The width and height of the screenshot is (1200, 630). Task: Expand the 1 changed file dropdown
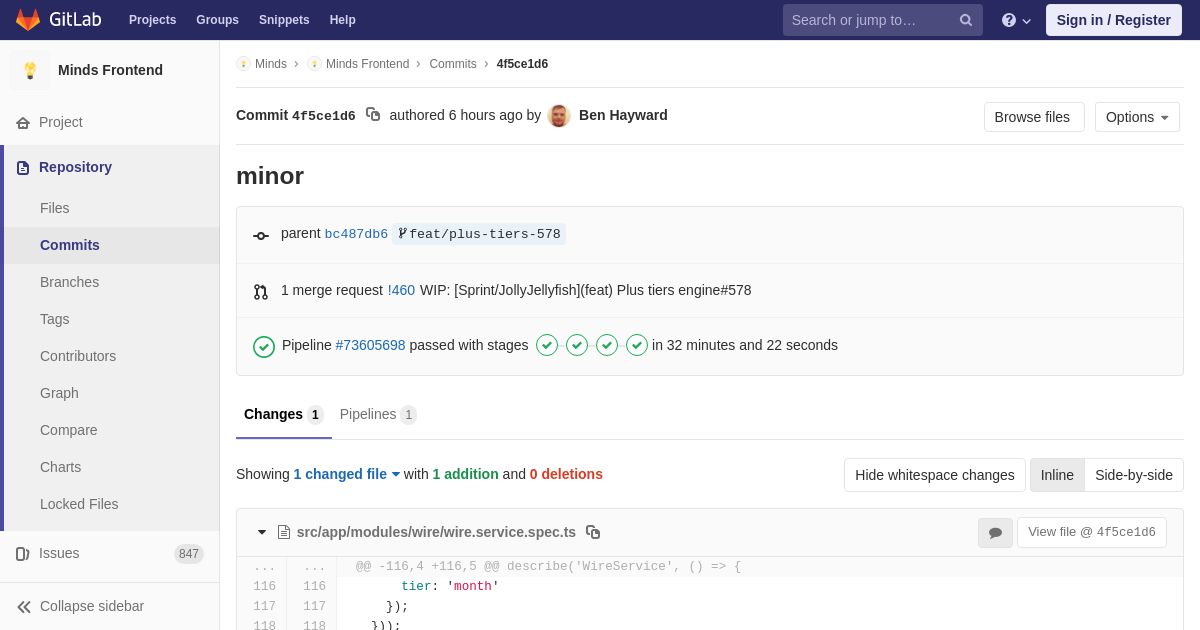point(346,474)
